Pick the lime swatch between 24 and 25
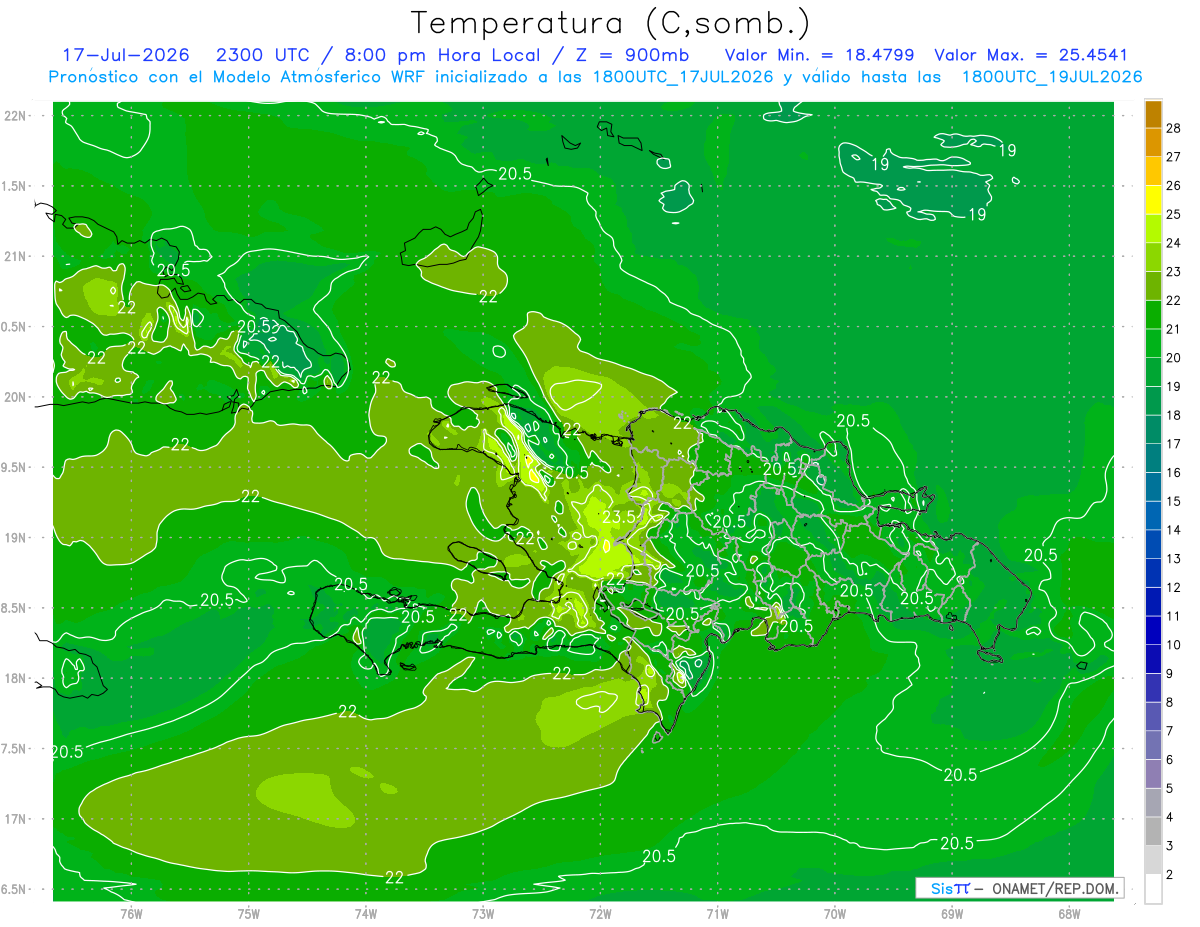This screenshot has width=1200, height=927. [x=1153, y=229]
